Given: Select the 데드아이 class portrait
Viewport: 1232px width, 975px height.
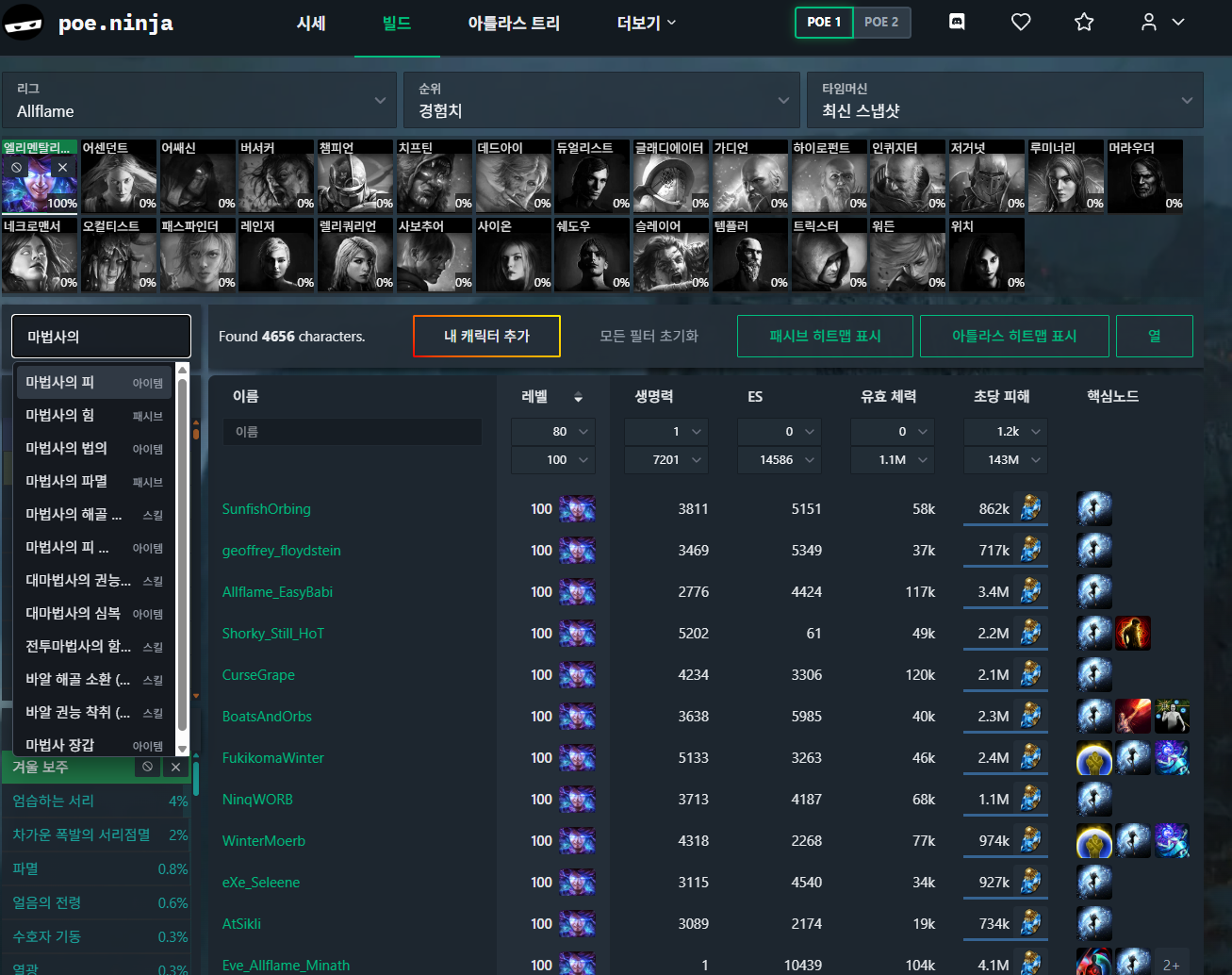Looking at the screenshot, I should 514,175.
